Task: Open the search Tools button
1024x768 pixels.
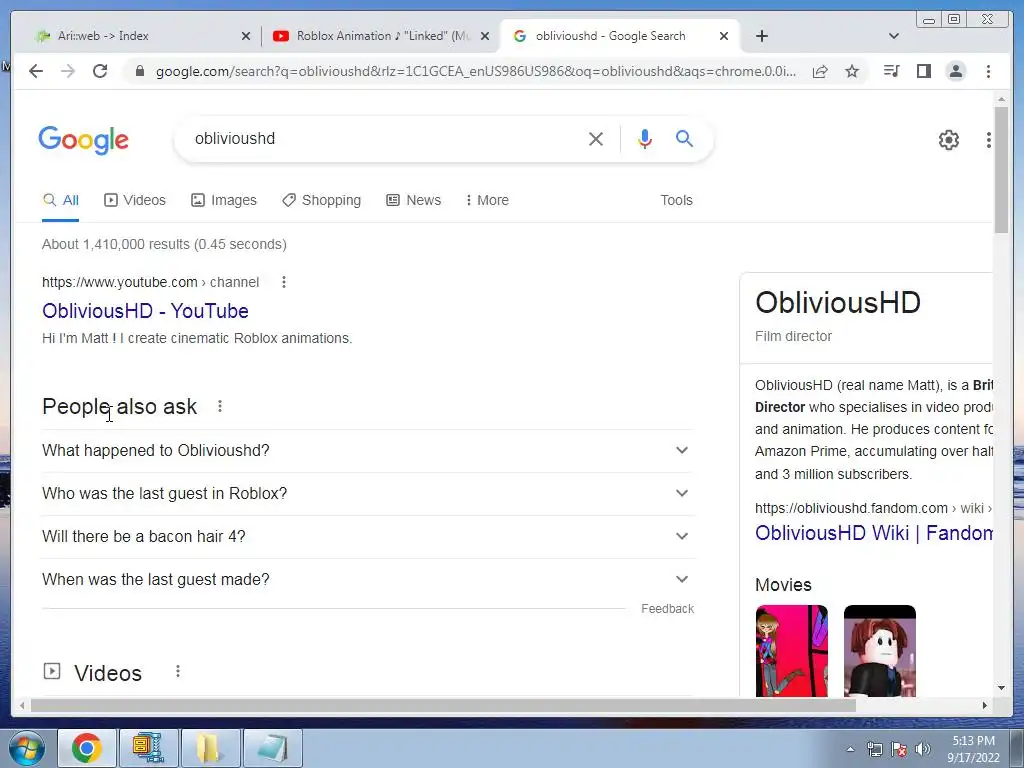Action: (676, 200)
